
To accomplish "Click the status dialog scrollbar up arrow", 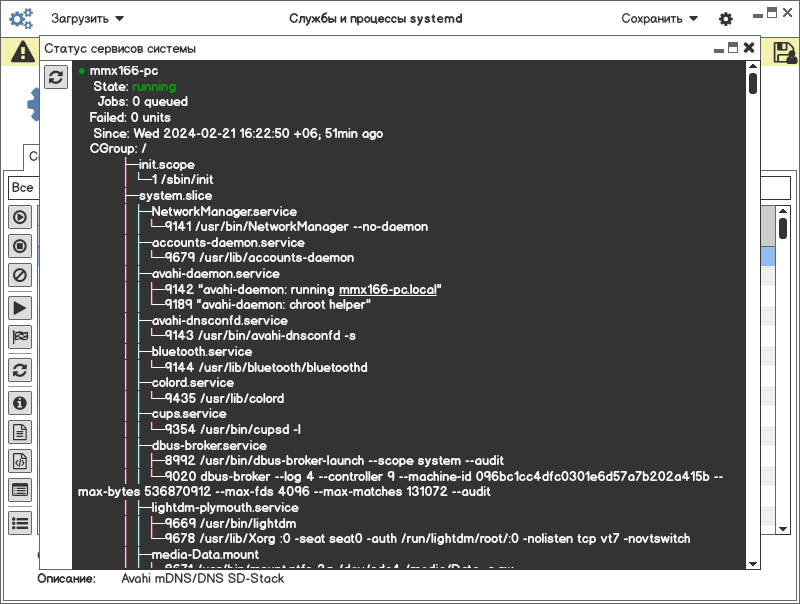I will click(x=753, y=66).
